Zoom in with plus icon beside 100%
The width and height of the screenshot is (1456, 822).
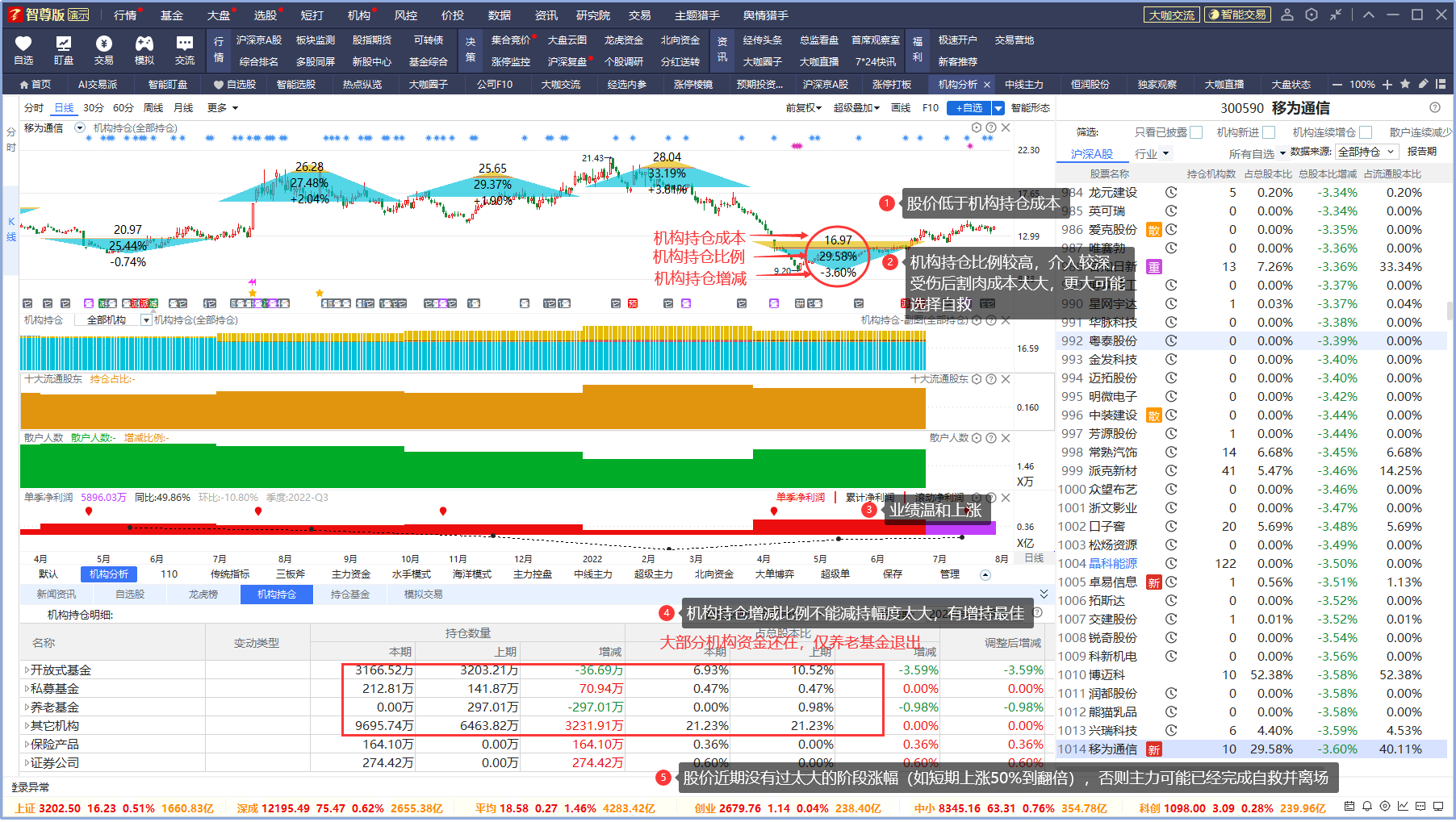pos(1387,85)
